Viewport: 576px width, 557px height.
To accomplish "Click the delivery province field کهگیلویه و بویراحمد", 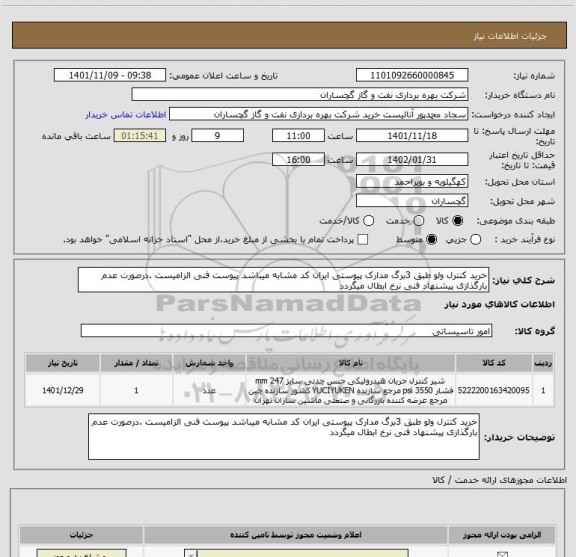I will (412, 182).
